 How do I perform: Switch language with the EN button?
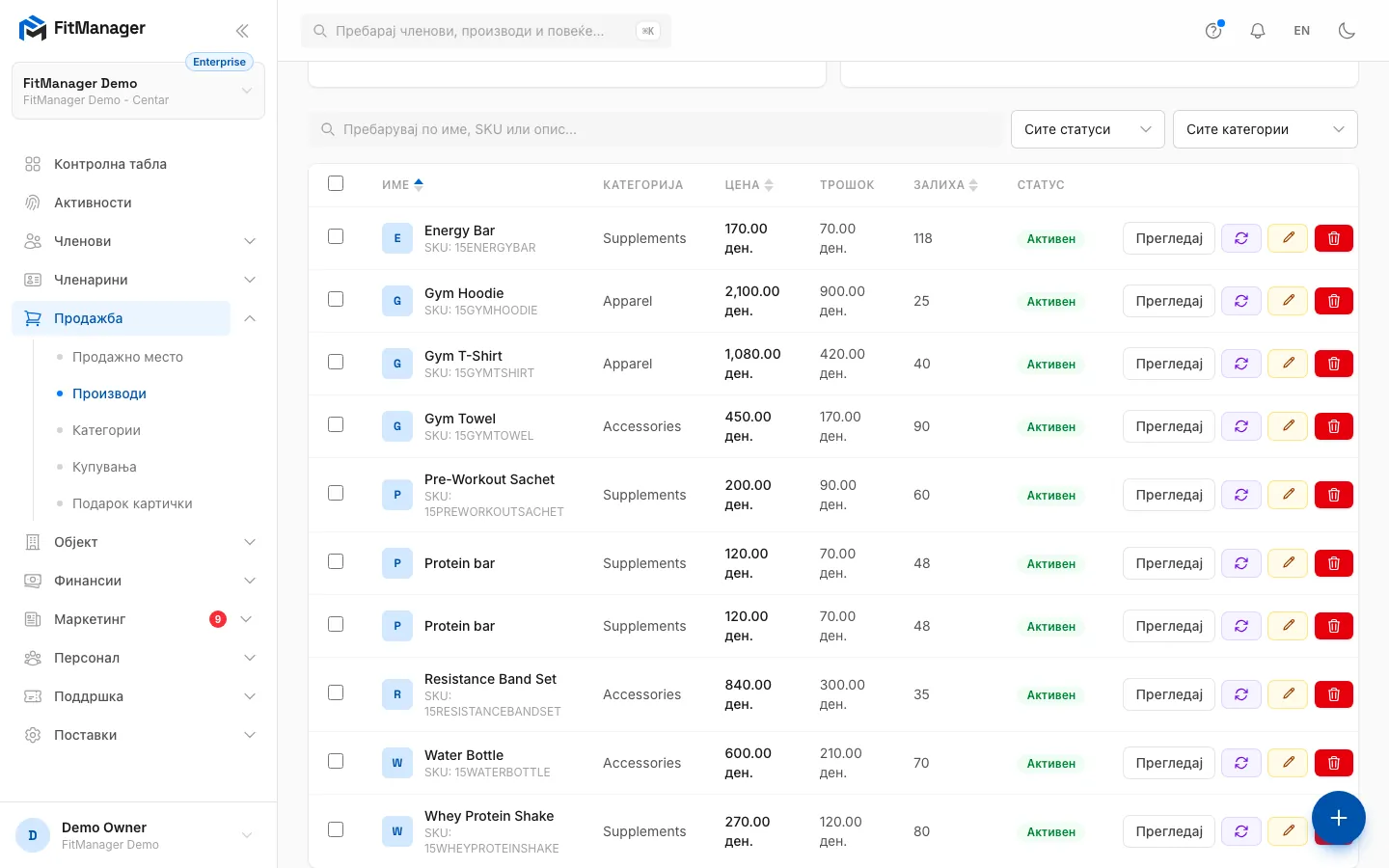click(x=1302, y=31)
